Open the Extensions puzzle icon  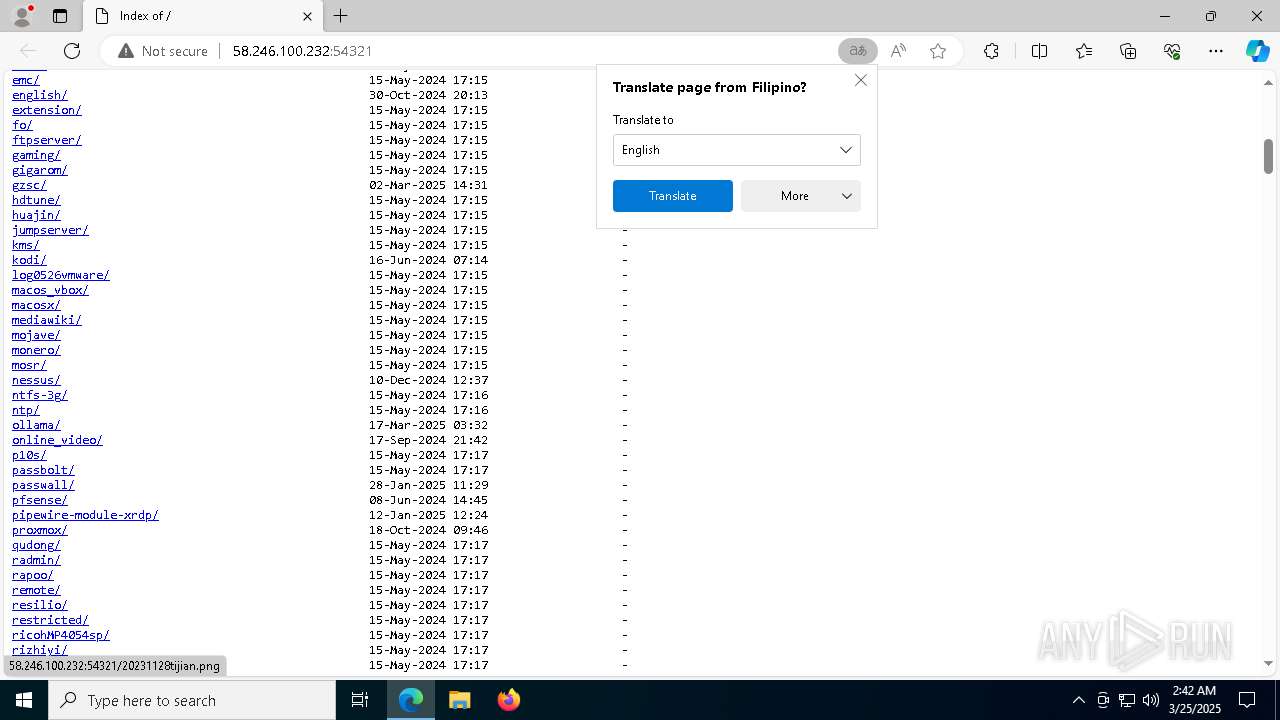tap(991, 51)
